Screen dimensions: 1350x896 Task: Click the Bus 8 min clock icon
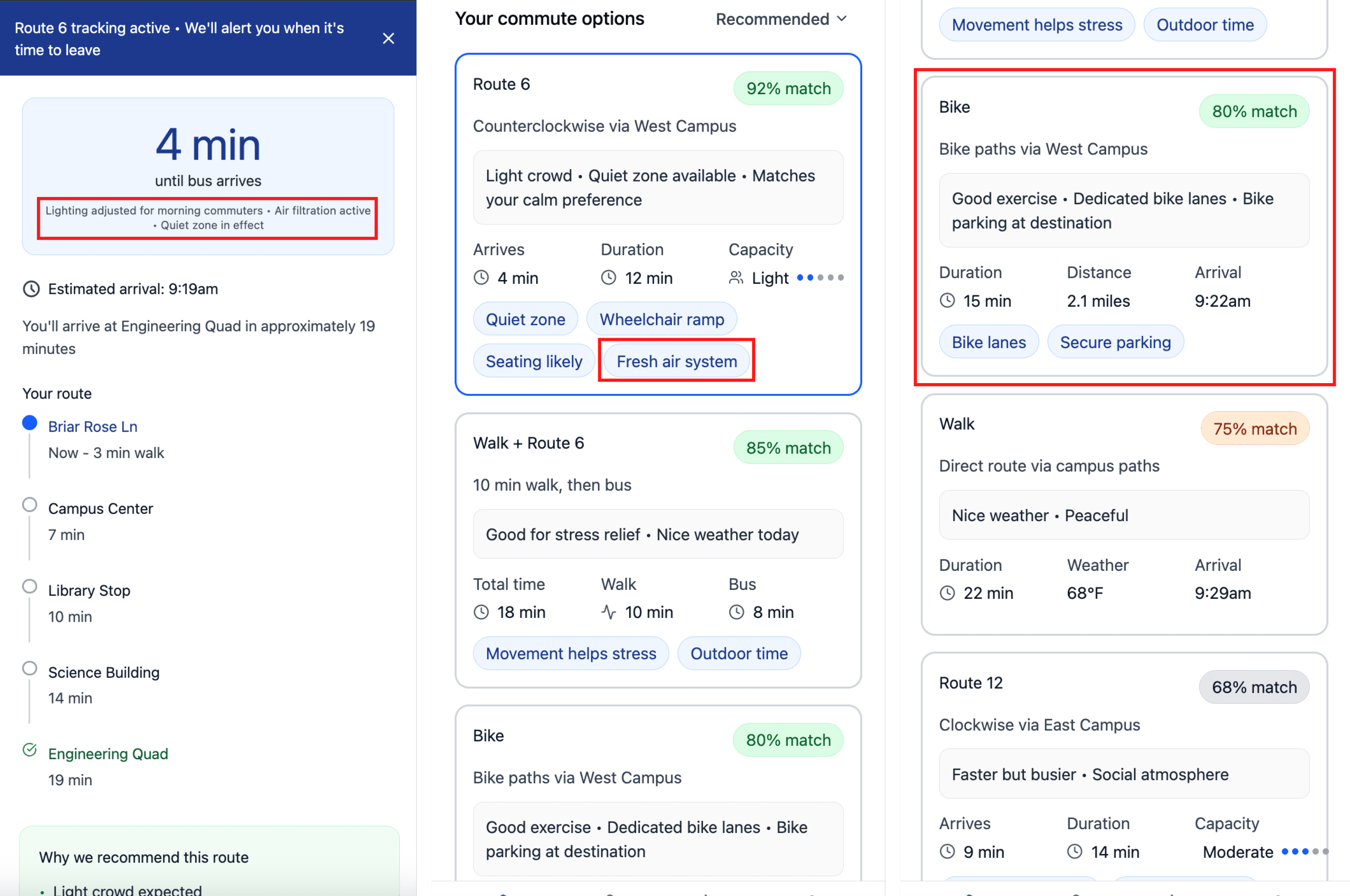point(736,612)
